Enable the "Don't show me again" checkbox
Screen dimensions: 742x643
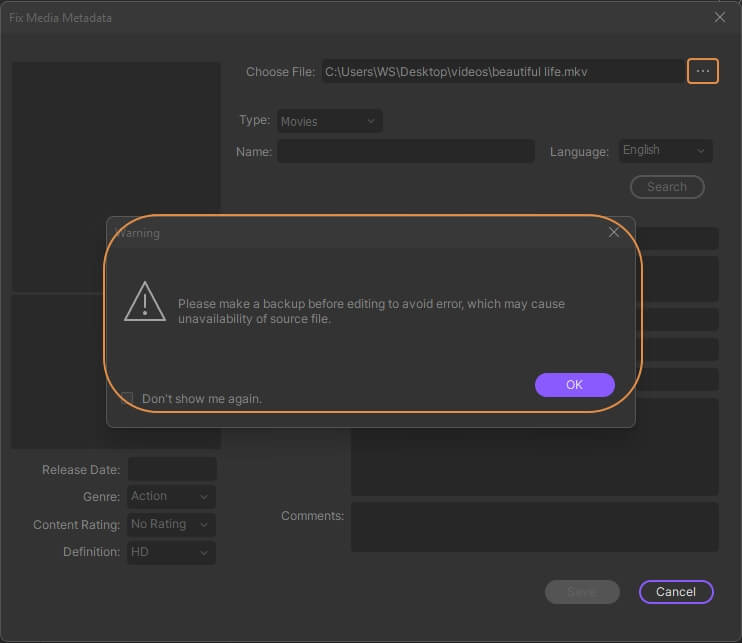pos(127,398)
